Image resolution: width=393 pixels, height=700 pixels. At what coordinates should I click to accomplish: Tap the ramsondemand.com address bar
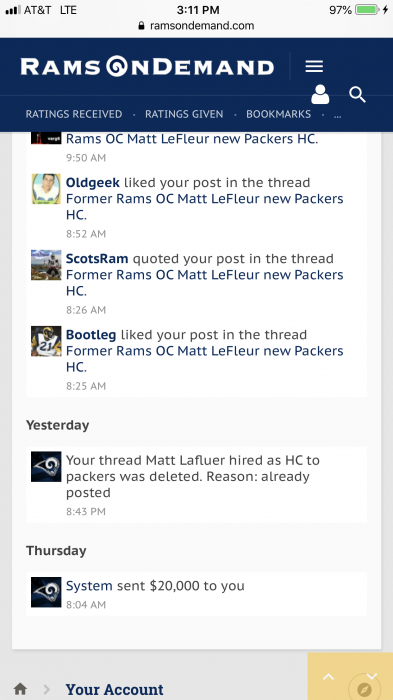point(196,25)
